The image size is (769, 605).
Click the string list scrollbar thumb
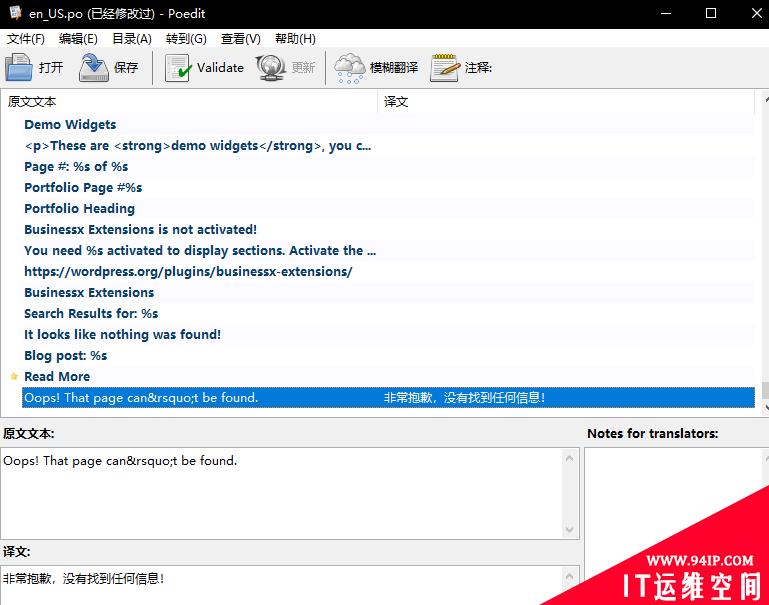(765, 391)
